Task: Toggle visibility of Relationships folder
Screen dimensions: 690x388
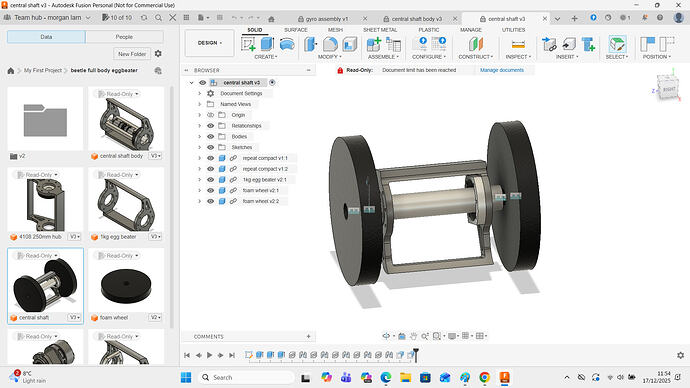Action: 210,126
